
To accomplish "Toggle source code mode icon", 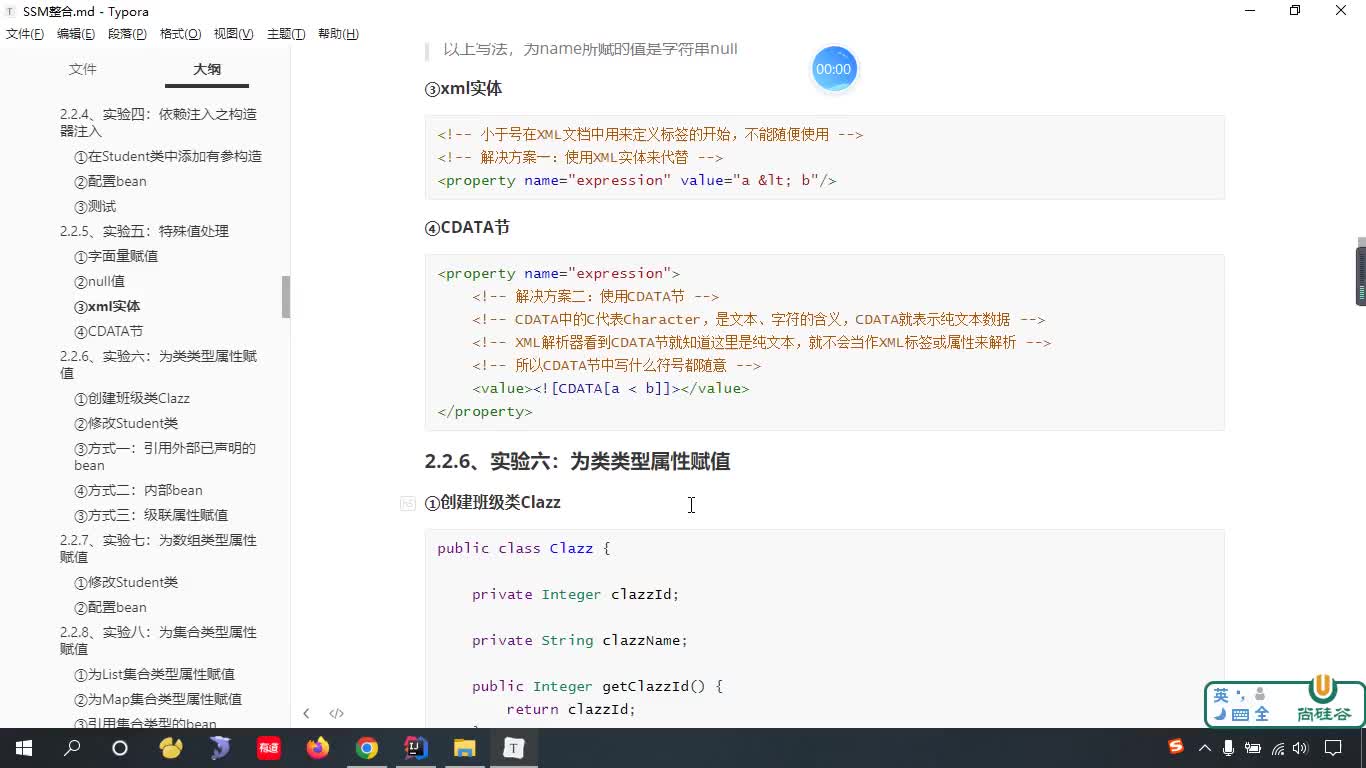I will point(336,713).
